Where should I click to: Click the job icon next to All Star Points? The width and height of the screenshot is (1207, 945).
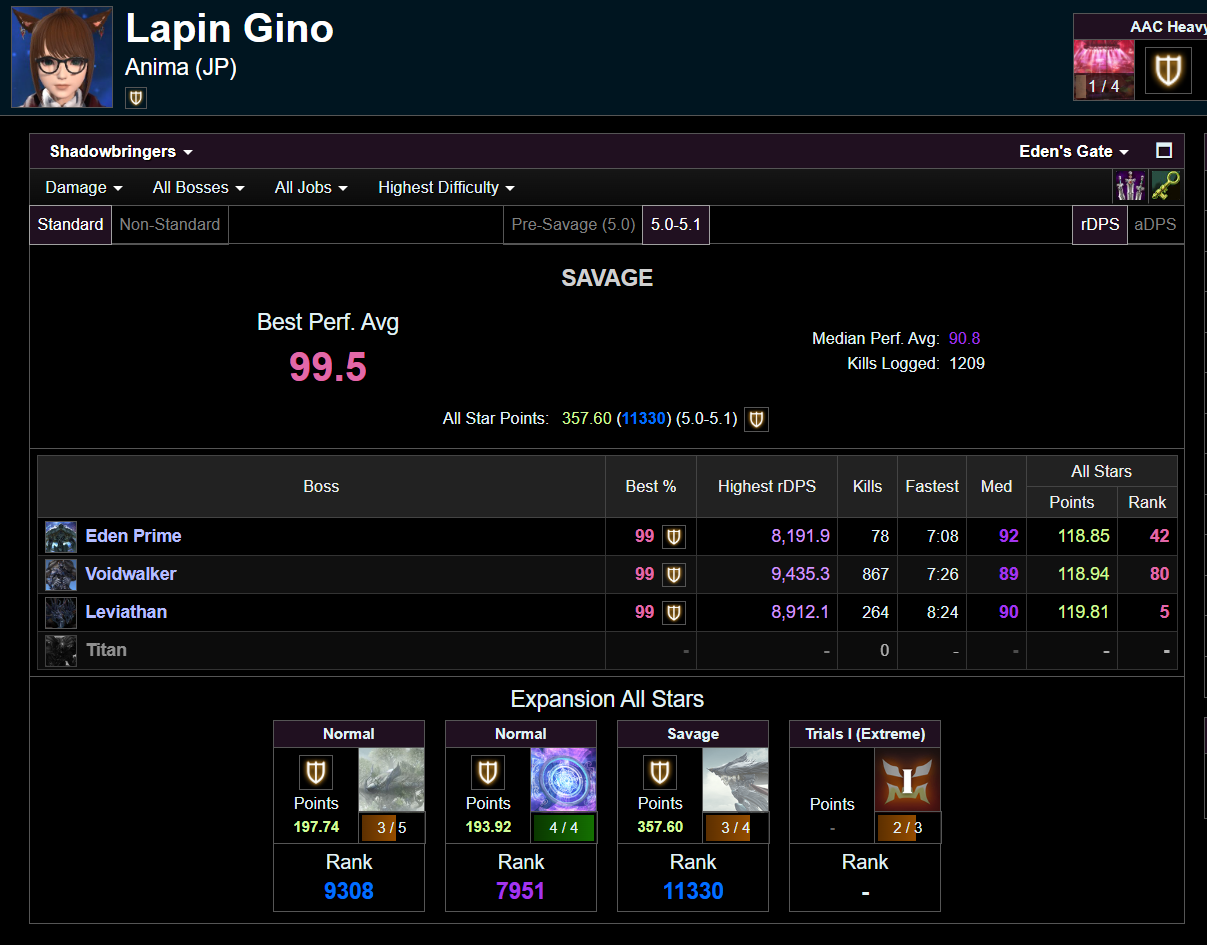[x=757, y=419]
